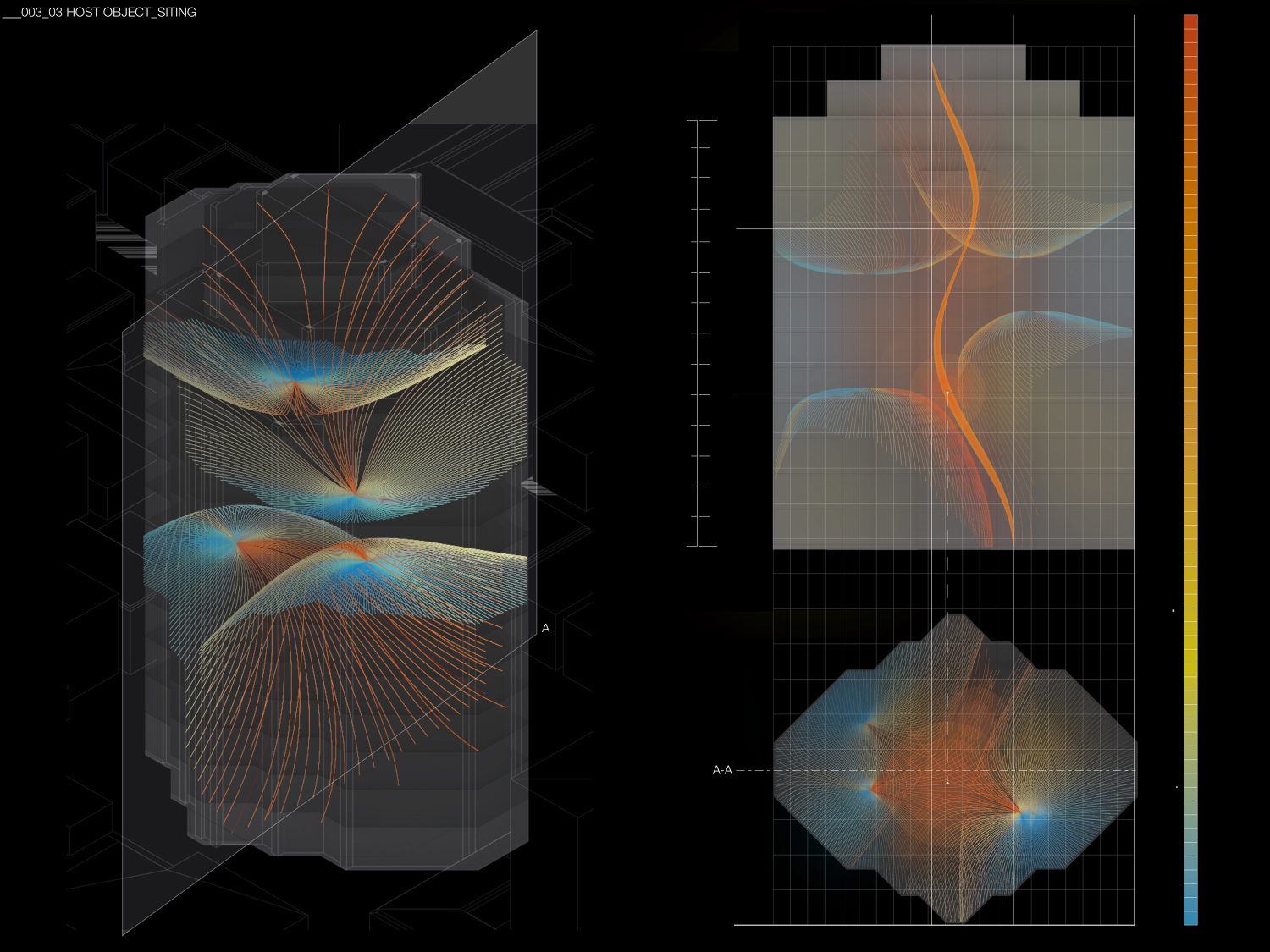Click the 'A-A' section line label
The image size is (1270, 952).
721,770
